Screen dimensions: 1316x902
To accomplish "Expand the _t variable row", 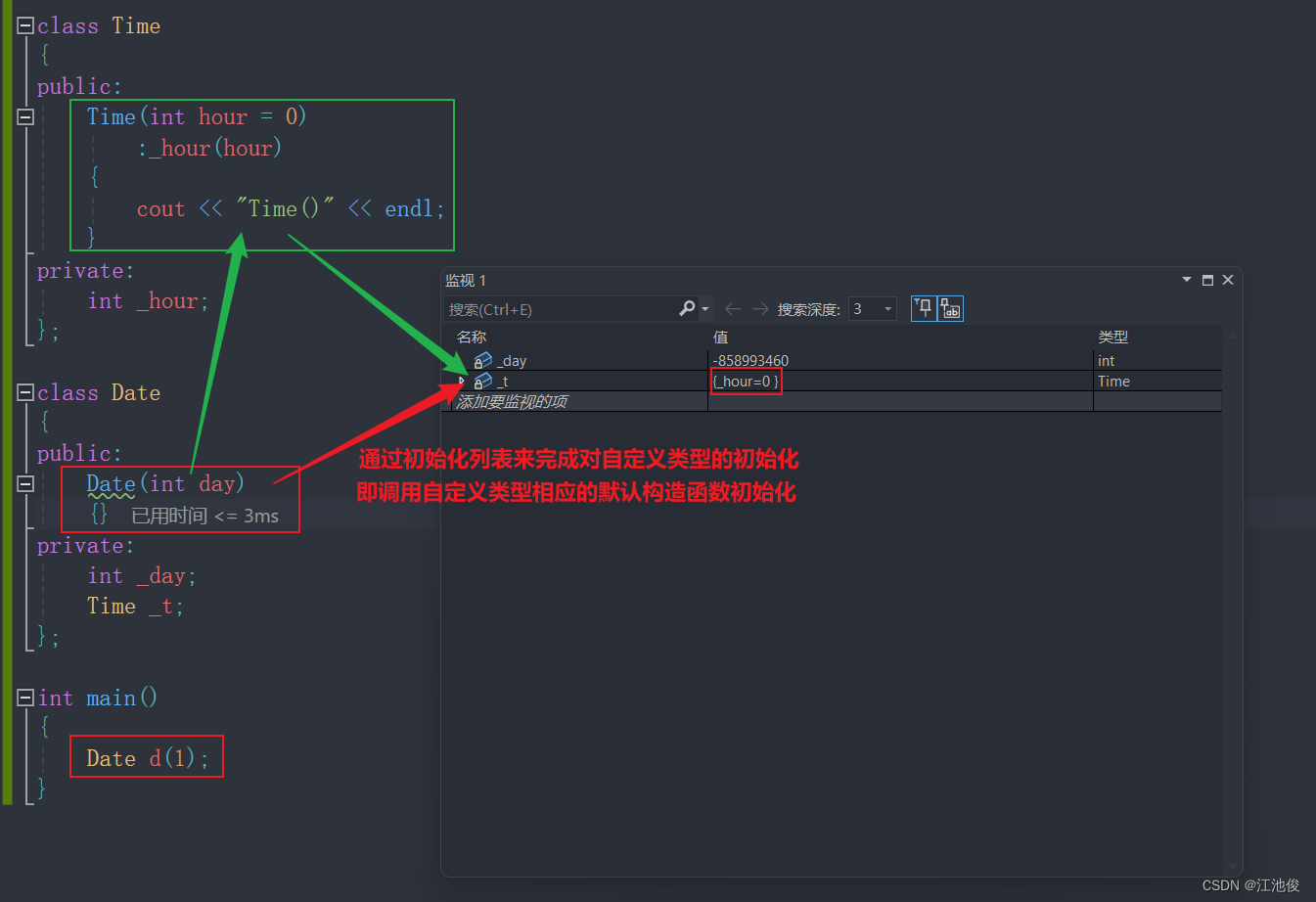I will 463,382.
